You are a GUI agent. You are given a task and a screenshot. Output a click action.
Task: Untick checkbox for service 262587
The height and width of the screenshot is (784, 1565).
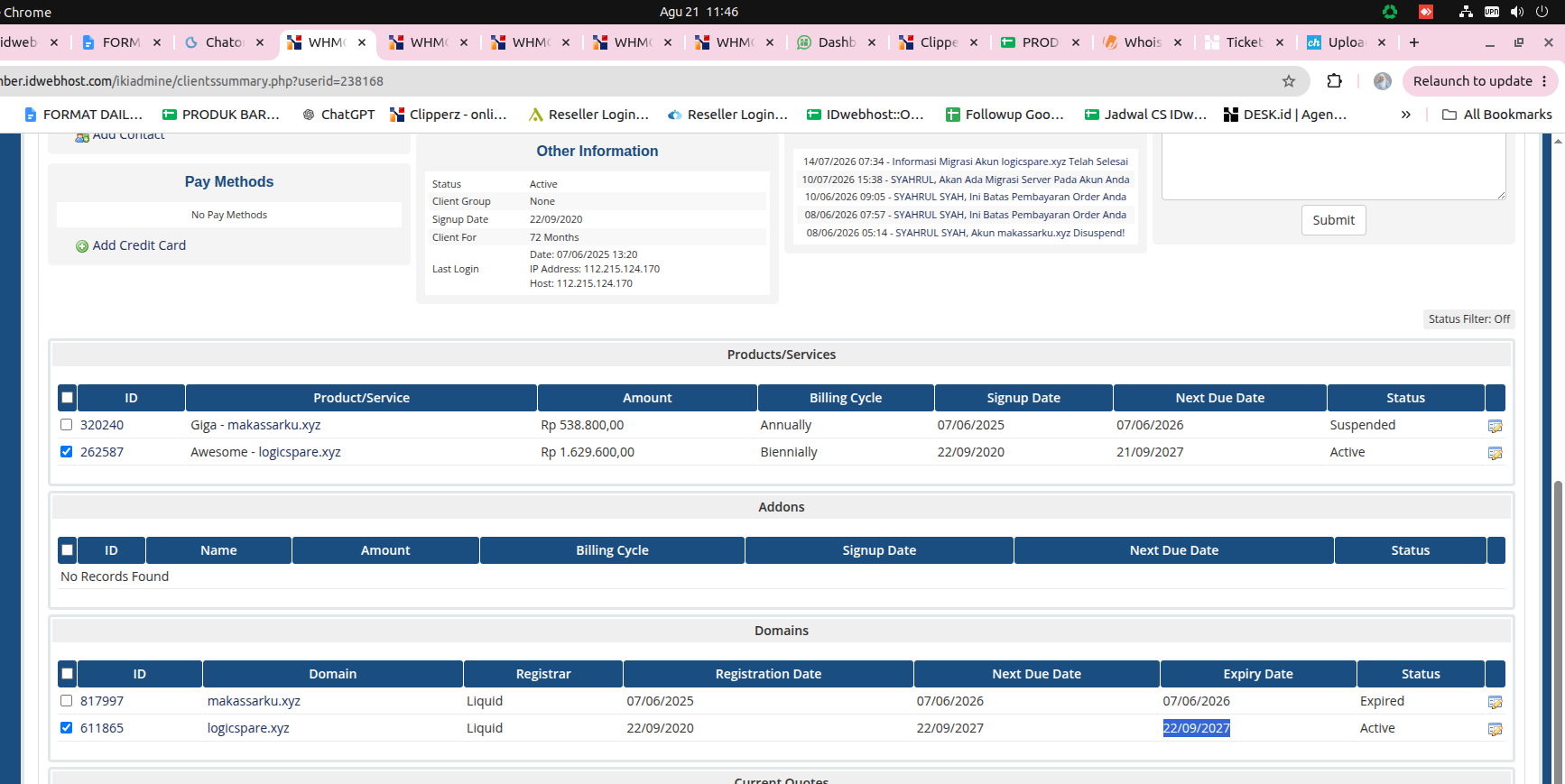point(66,452)
